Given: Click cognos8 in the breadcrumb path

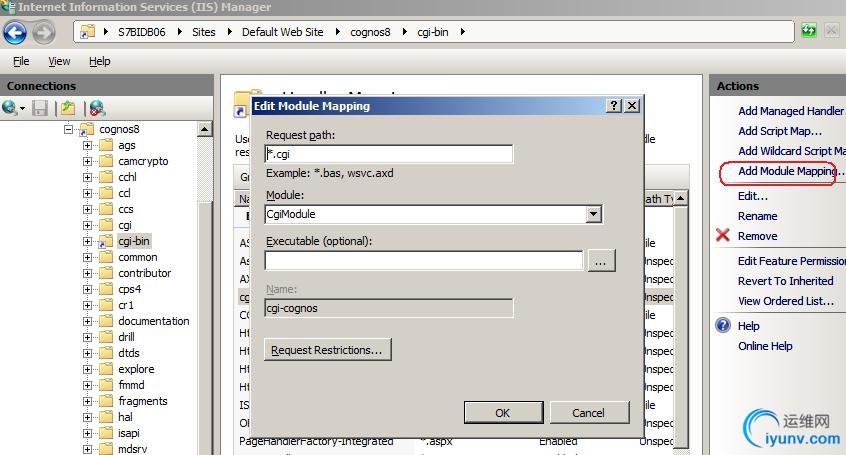Looking at the screenshot, I should 370,32.
